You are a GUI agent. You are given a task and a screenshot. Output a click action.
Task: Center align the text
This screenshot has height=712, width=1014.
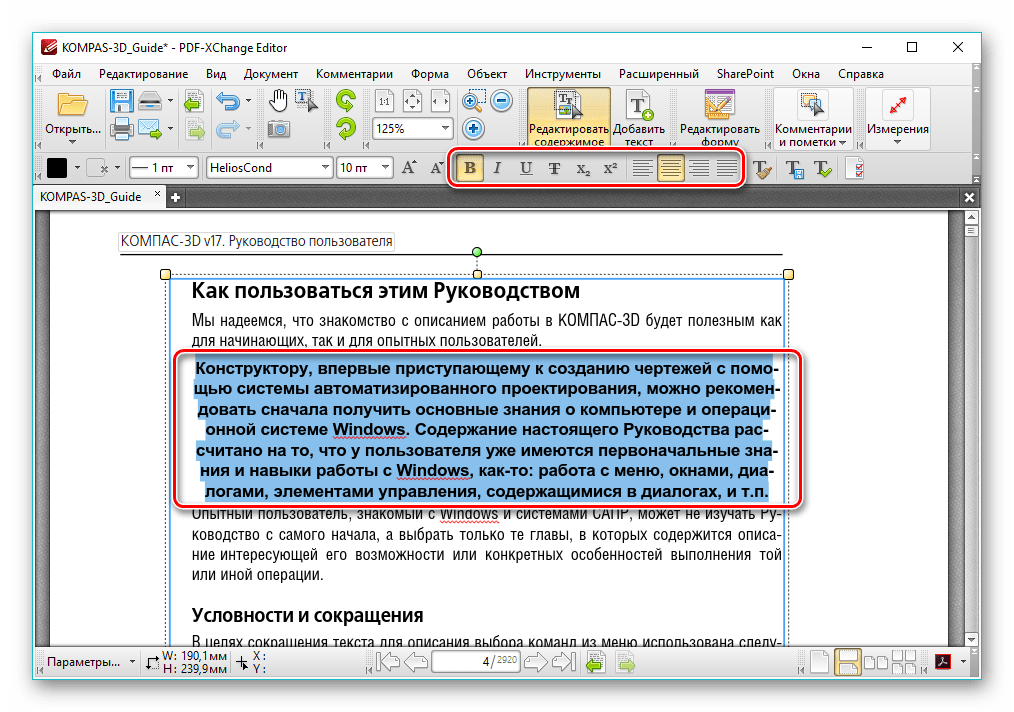pyautogui.click(x=671, y=168)
